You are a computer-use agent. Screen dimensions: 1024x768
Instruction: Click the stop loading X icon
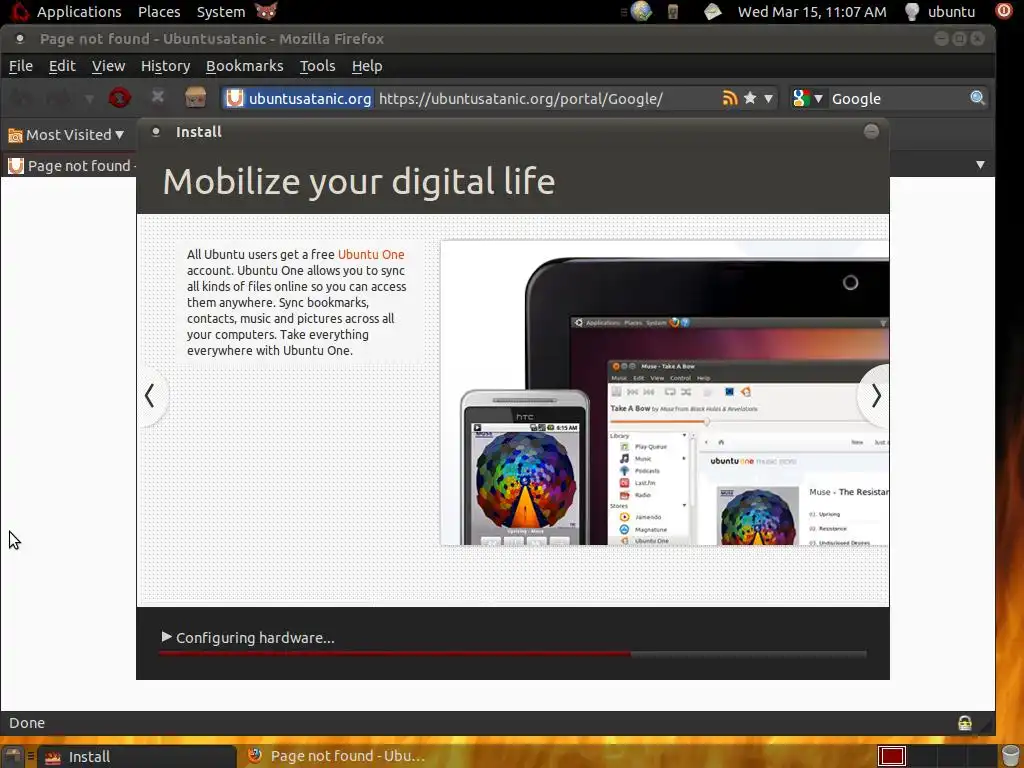coord(157,97)
